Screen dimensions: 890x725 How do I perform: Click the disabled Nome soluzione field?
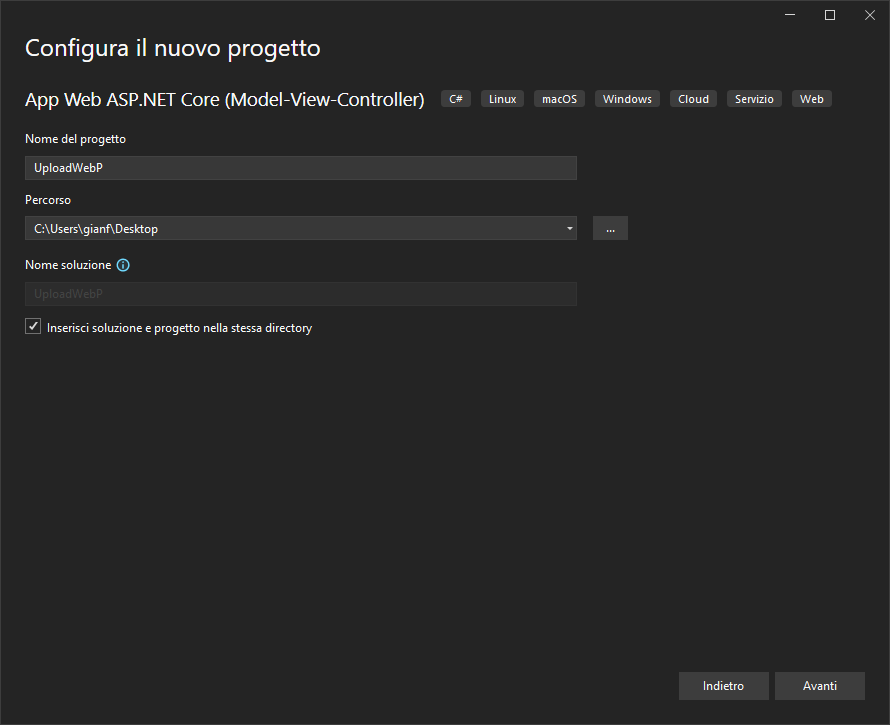pyautogui.click(x=301, y=294)
